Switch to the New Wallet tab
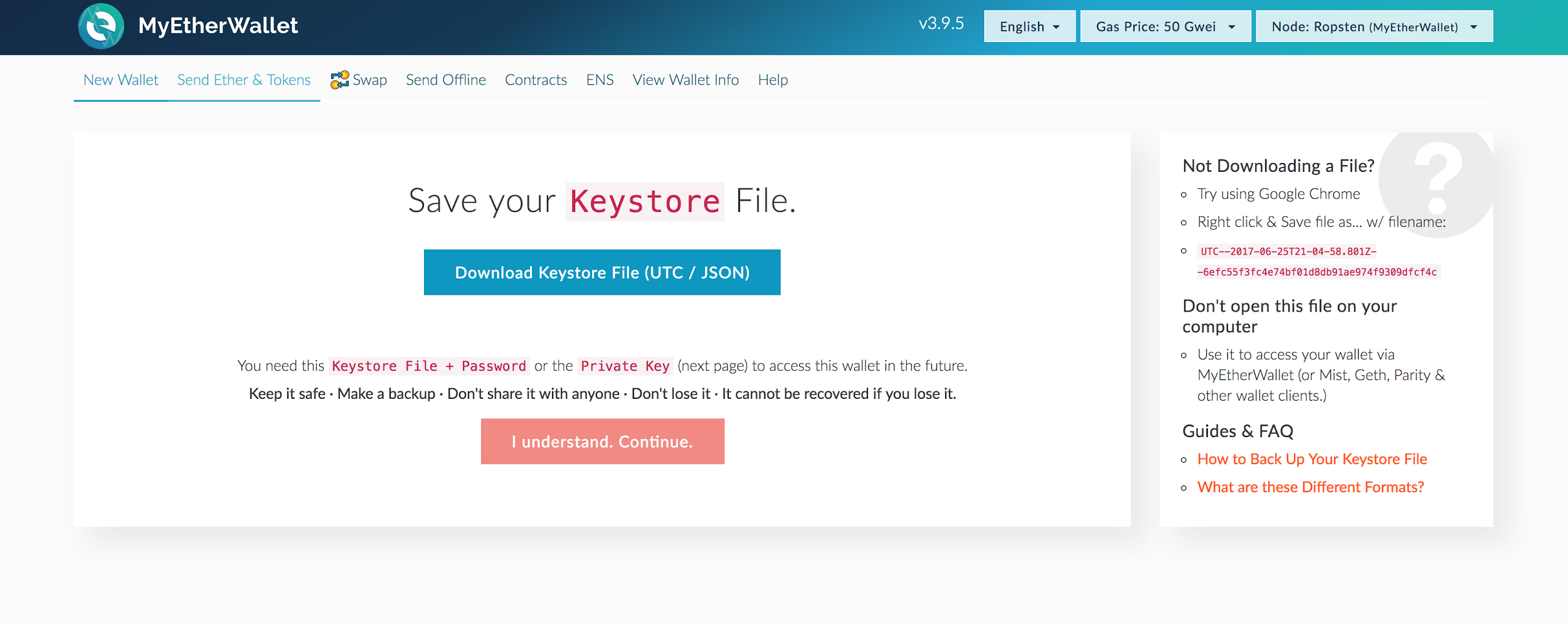This screenshot has height=624, width=1568. [121, 80]
